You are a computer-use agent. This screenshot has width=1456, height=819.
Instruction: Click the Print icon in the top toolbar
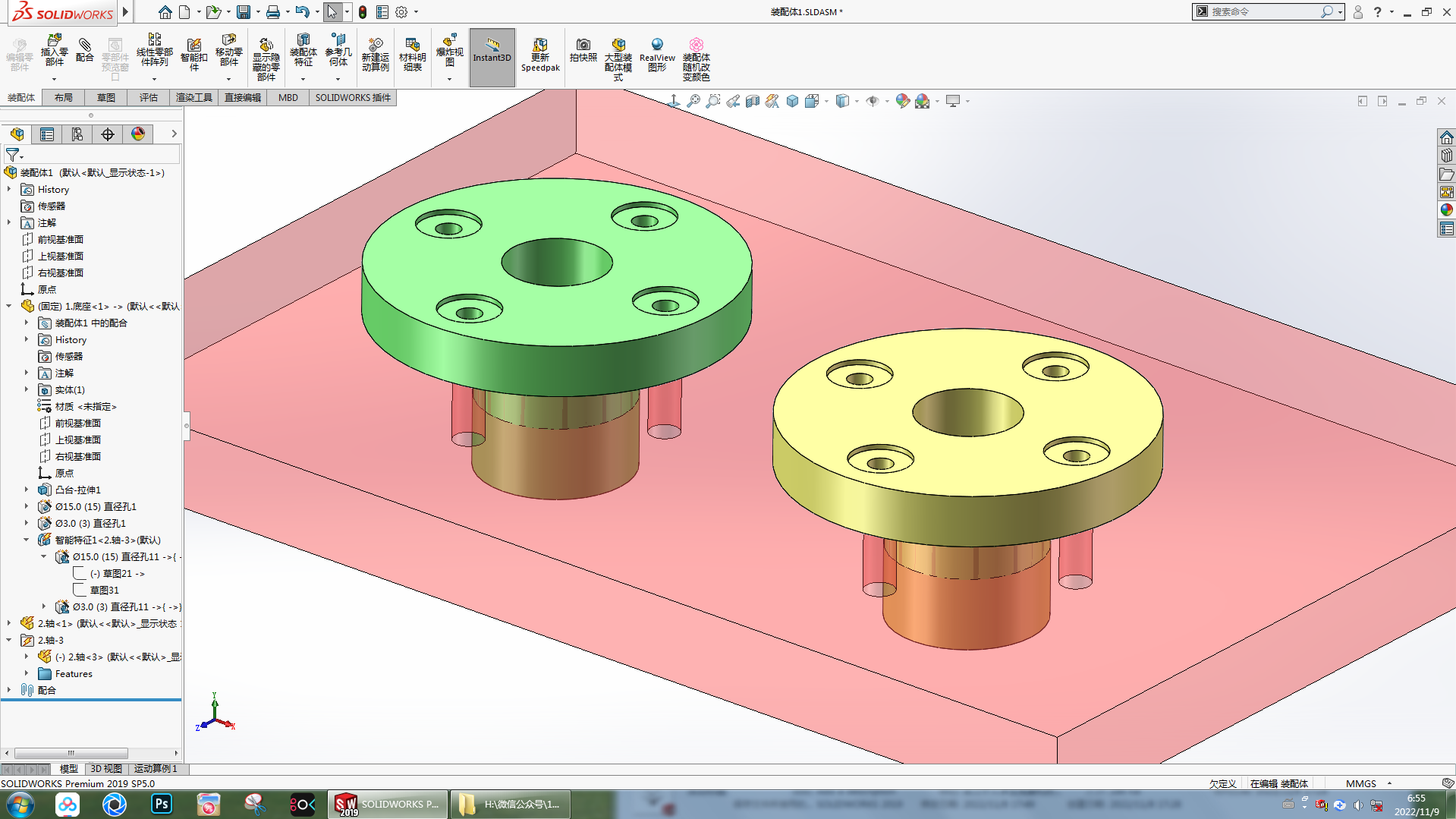[x=273, y=12]
